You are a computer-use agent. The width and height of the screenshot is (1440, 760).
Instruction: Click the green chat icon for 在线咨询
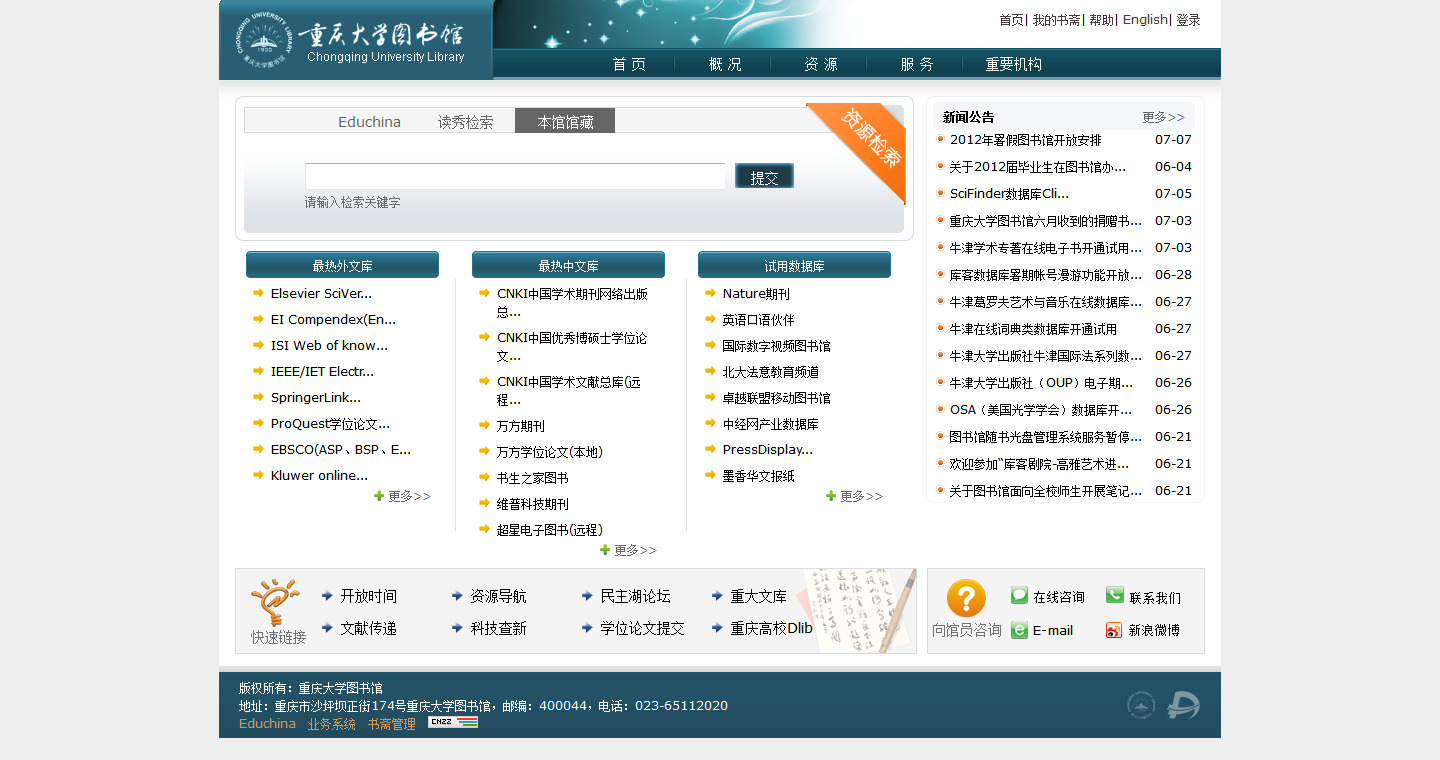point(1019,596)
